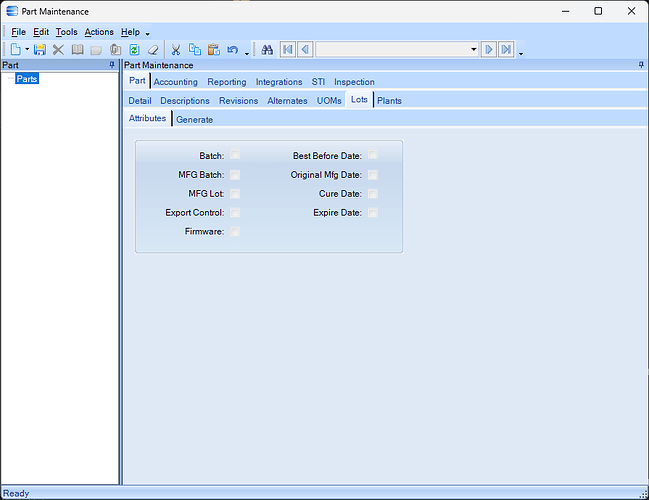Go to the previous record
This screenshot has height=500, width=649.
point(305,50)
